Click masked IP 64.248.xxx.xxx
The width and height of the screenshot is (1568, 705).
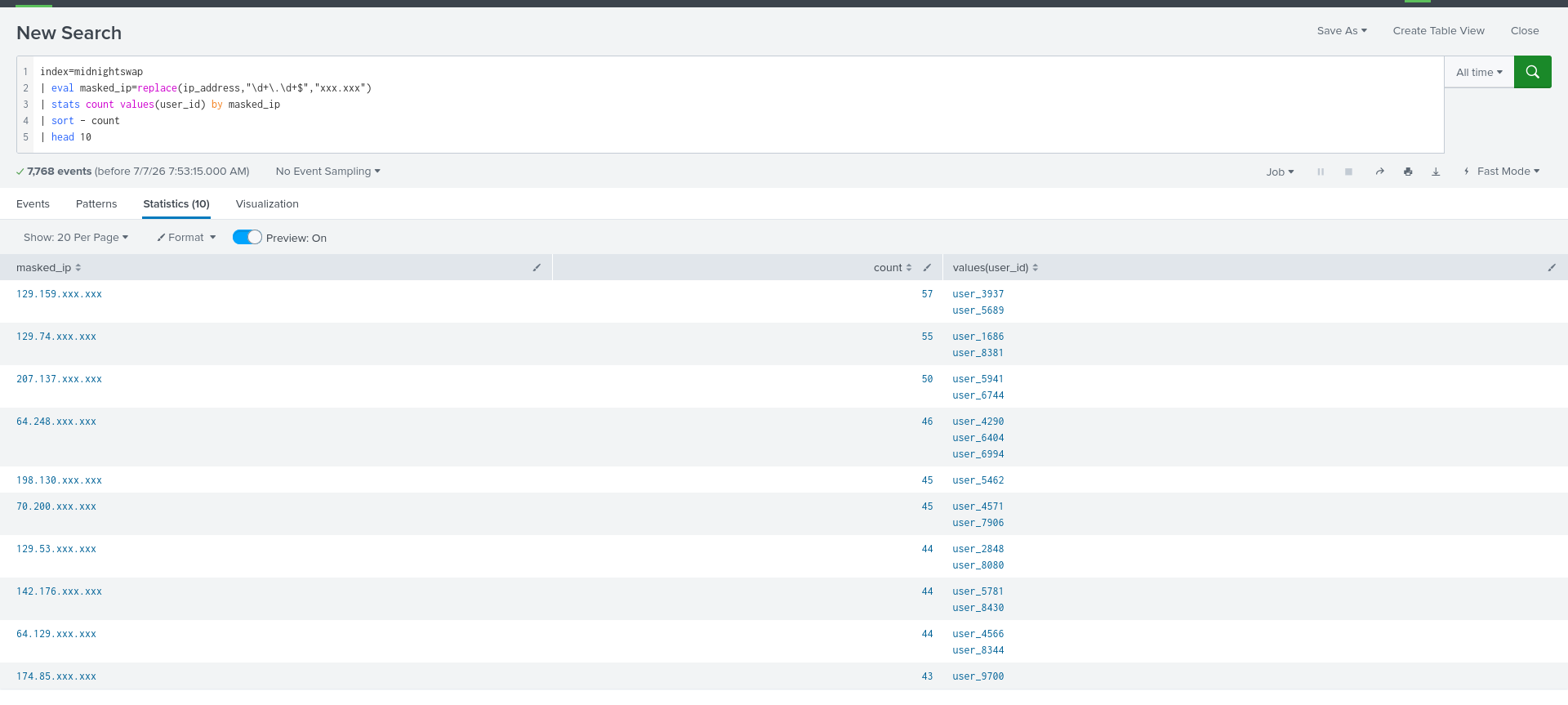56,422
